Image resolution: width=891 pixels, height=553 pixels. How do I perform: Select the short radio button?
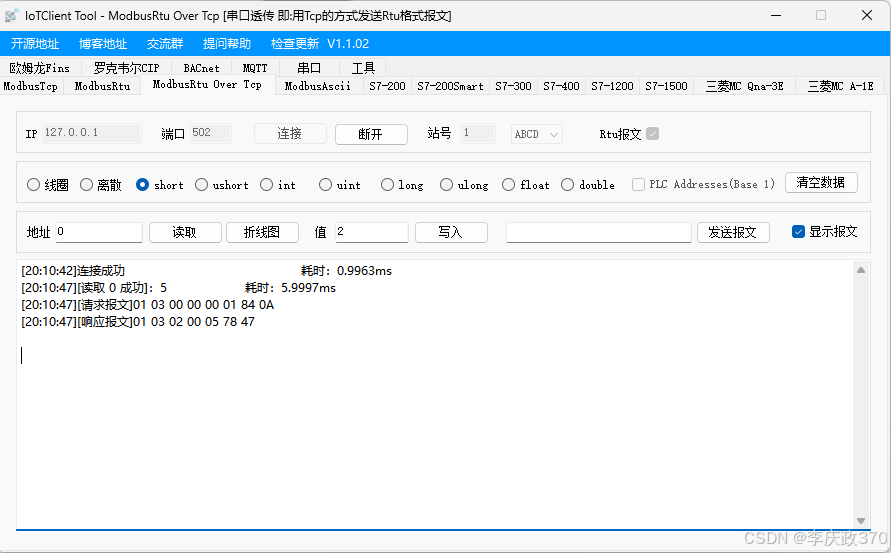click(143, 185)
